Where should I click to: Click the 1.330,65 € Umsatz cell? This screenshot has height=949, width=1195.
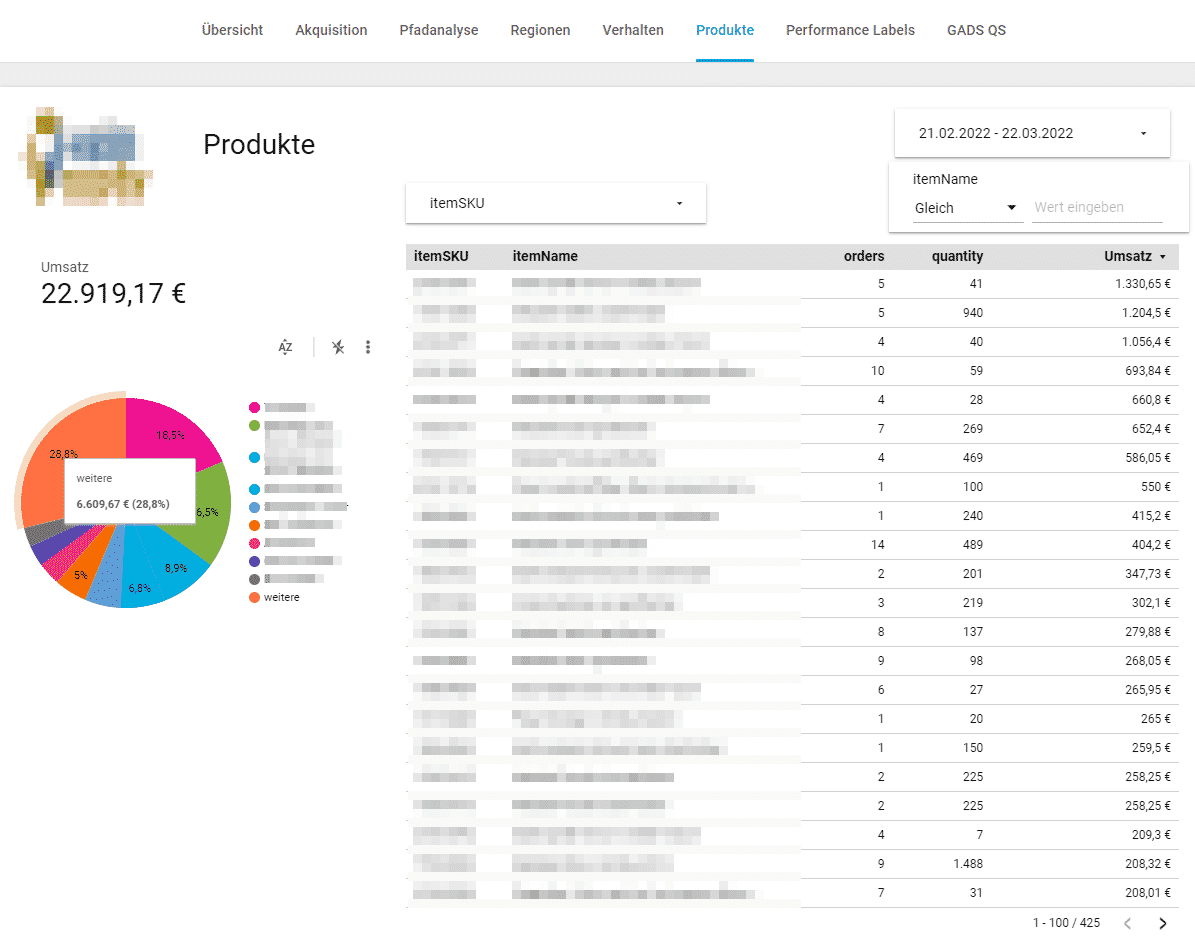pos(1142,284)
